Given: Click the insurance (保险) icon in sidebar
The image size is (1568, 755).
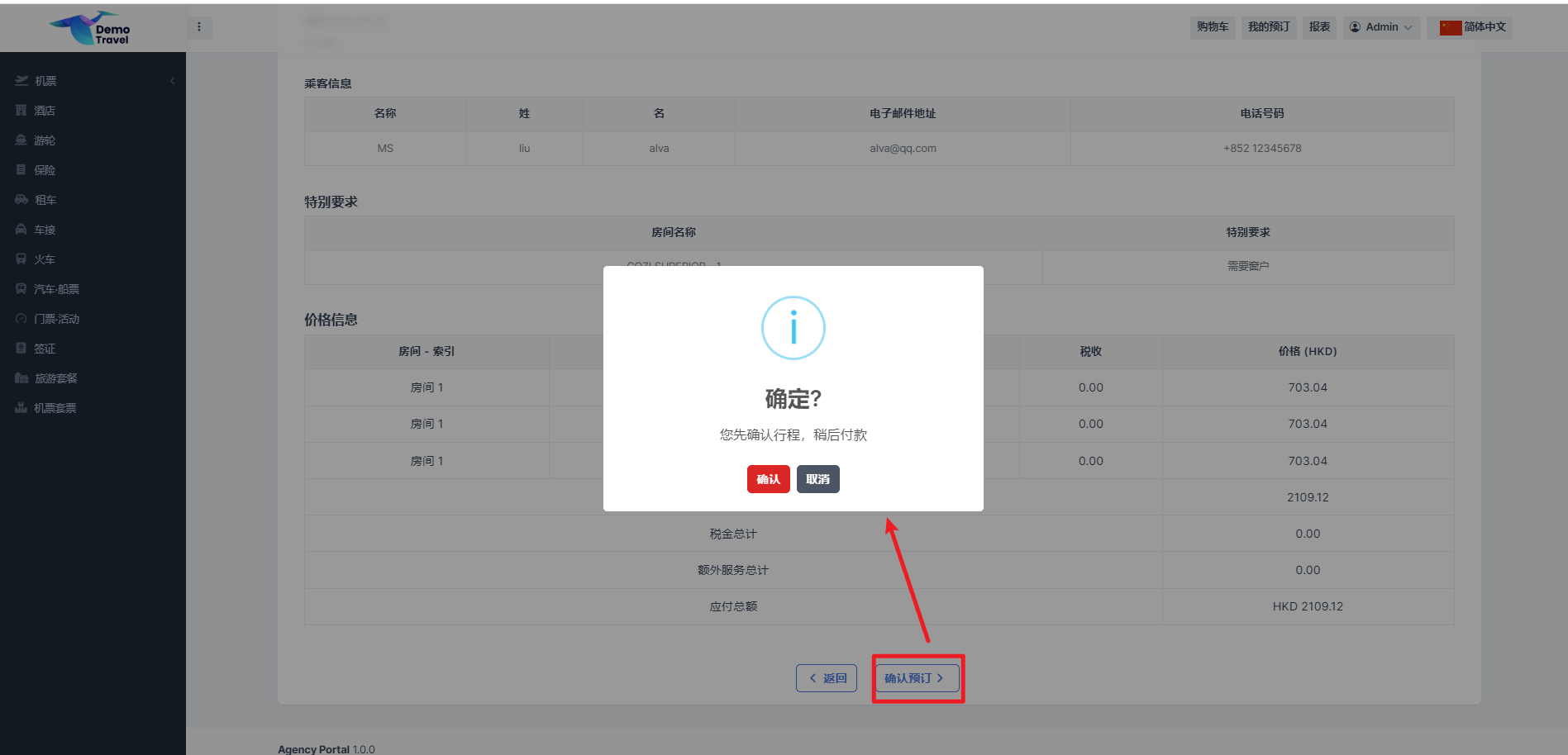Looking at the screenshot, I should tap(21, 170).
